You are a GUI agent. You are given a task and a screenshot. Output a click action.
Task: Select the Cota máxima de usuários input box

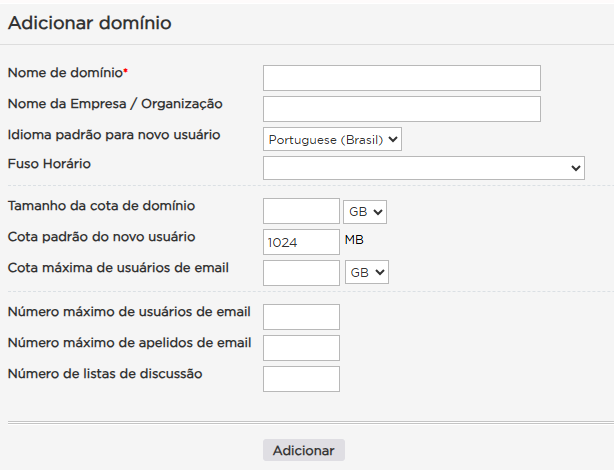click(301, 272)
